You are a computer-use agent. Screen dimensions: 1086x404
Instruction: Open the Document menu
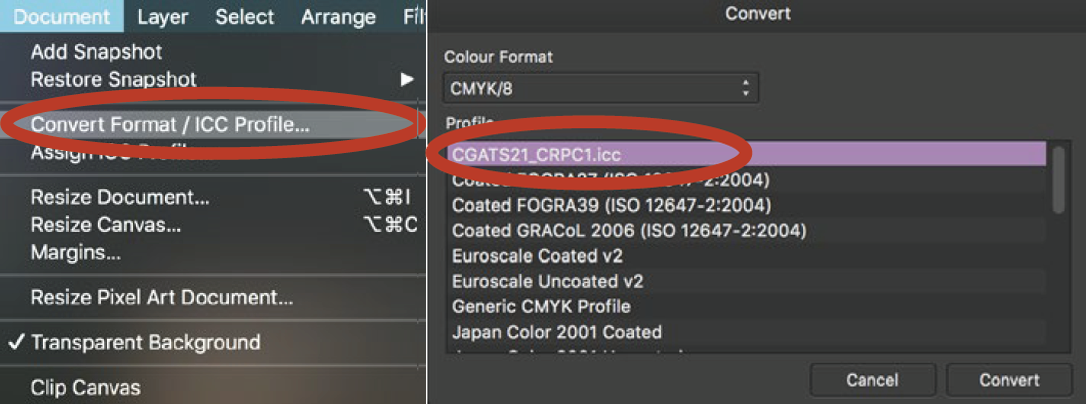[x=61, y=17]
